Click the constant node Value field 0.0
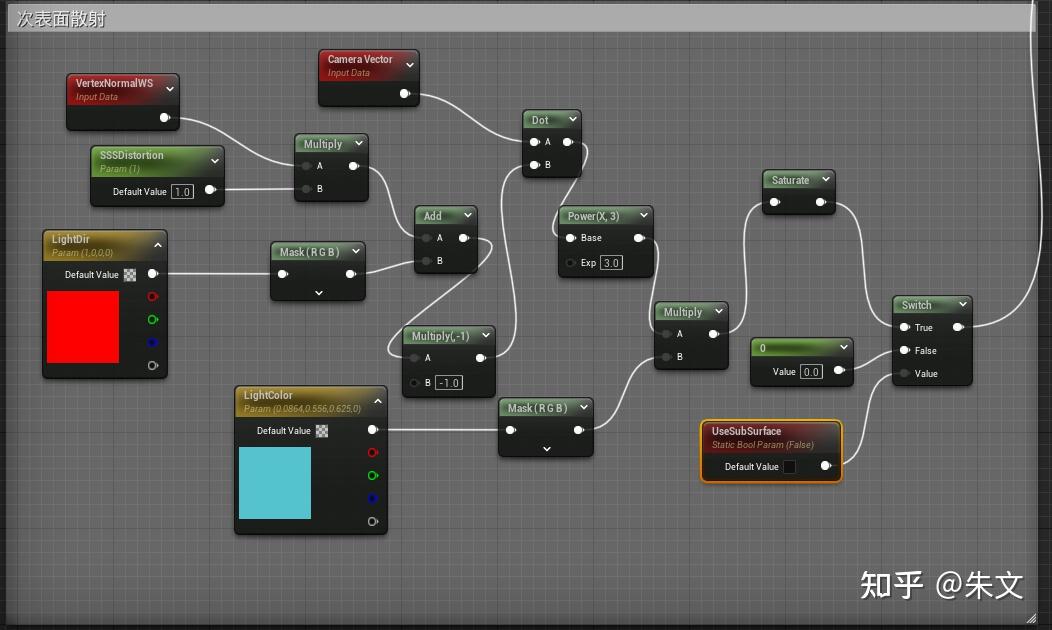The image size is (1052, 630). [x=811, y=371]
